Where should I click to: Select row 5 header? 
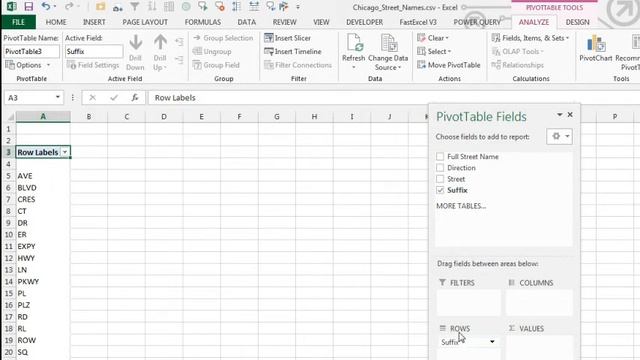[8, 176]
